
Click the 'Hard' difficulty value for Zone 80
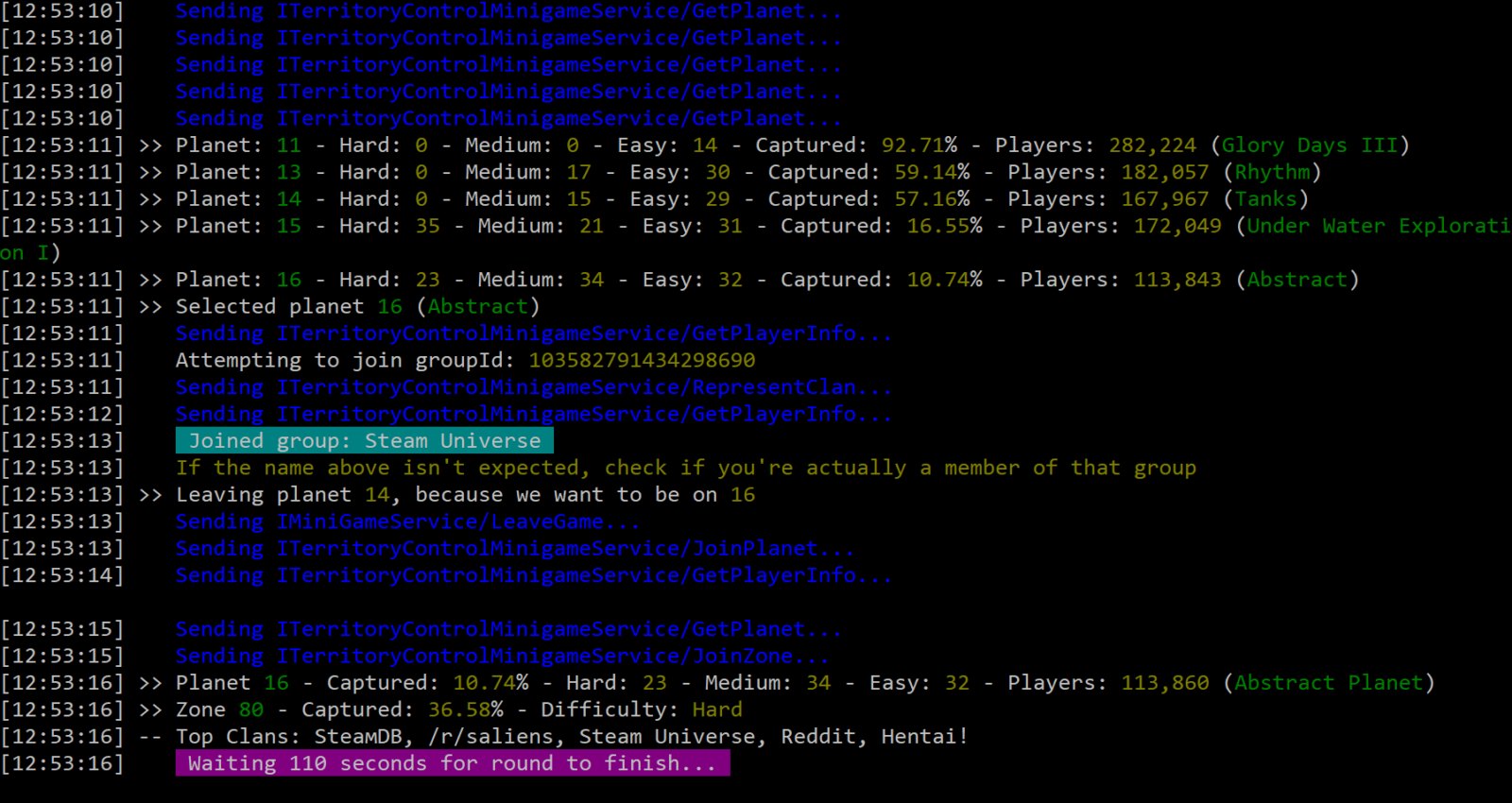pos(716,710)
